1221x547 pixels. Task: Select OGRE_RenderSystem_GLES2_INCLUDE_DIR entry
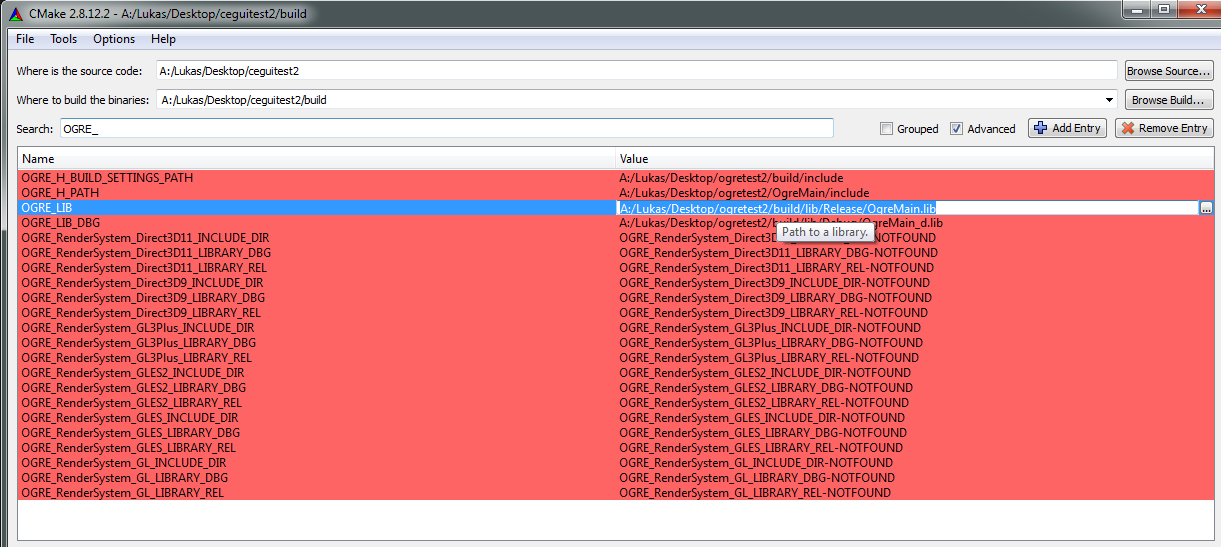tap(132, 373)
